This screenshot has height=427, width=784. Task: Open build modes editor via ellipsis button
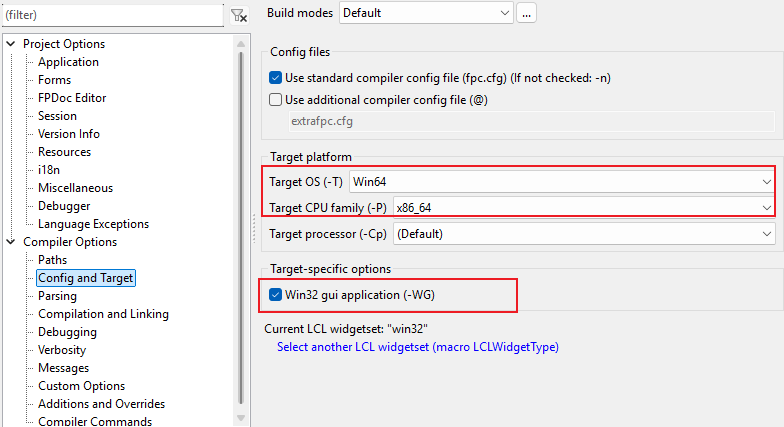click(x=526, y=13)
